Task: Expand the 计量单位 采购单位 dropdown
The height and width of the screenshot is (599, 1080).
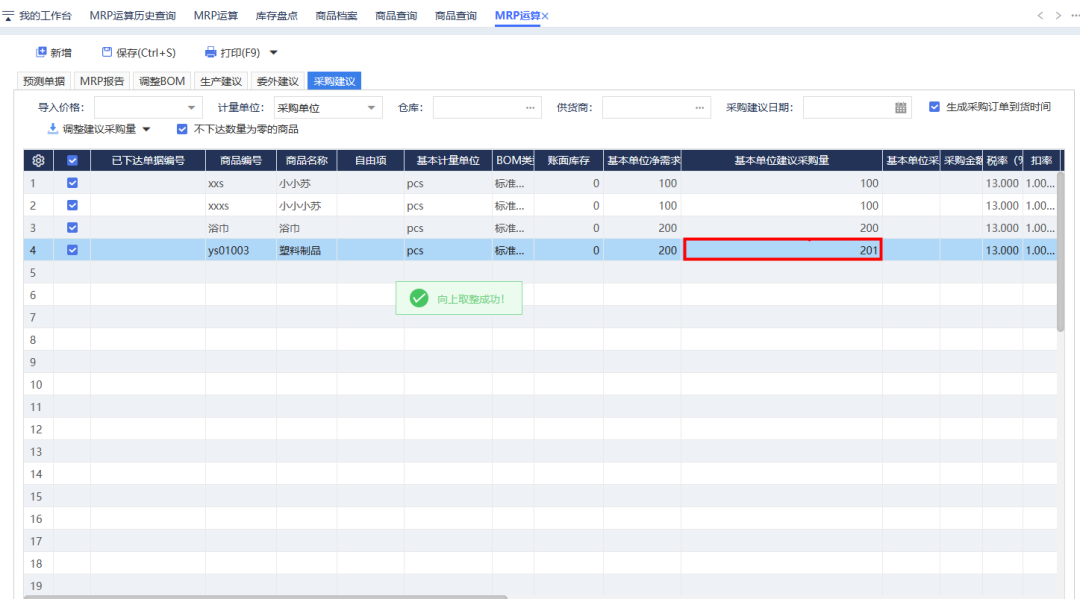Action: [x=371, y=108]
